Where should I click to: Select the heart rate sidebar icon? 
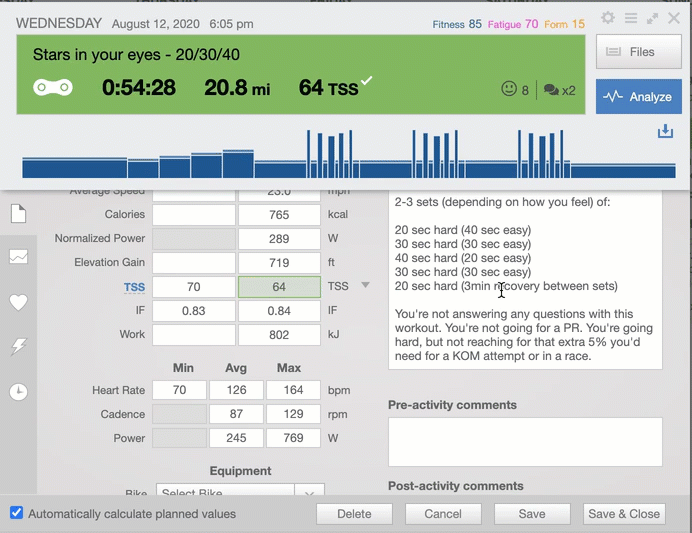tap(18, 302)
